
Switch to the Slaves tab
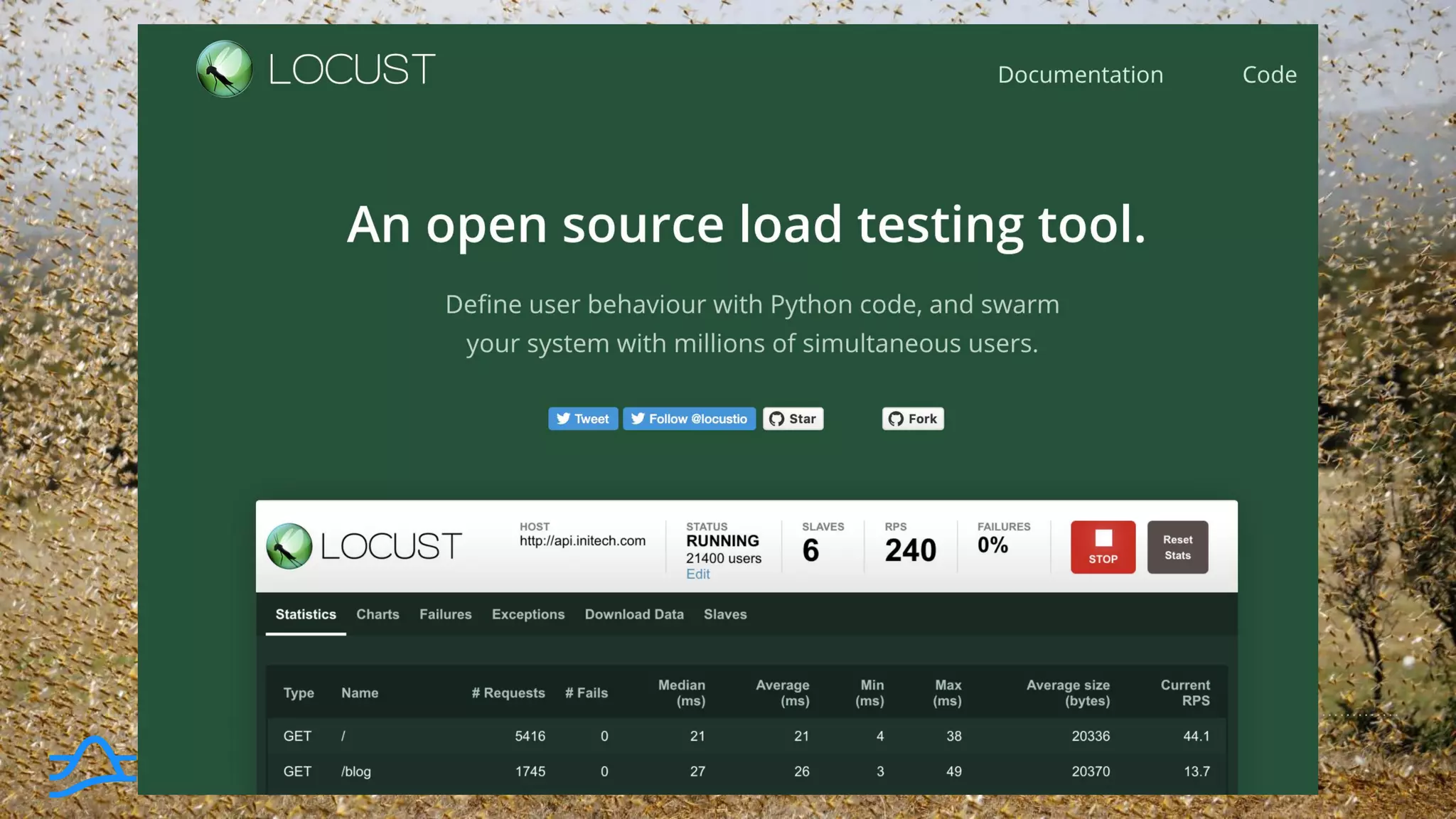725,614
